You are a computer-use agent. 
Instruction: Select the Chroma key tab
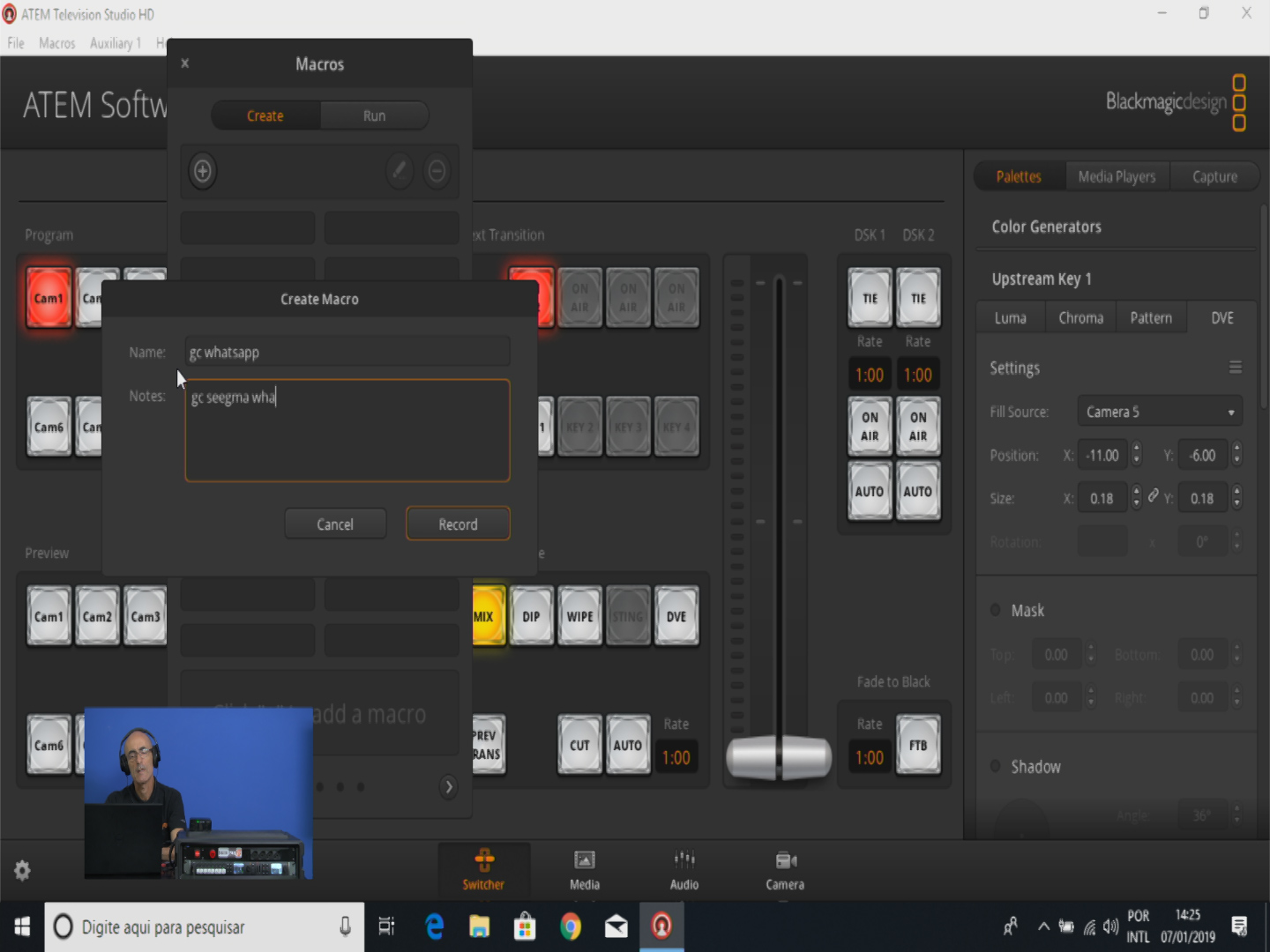(x=1080, y=317)
